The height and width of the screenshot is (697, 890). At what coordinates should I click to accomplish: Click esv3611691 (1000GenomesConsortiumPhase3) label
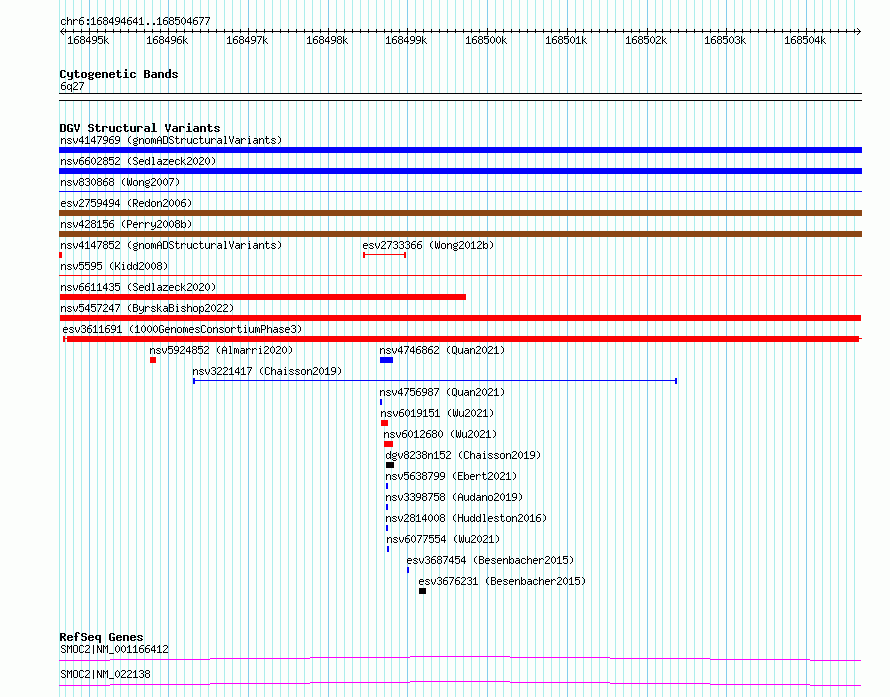(x=182, y=329)
